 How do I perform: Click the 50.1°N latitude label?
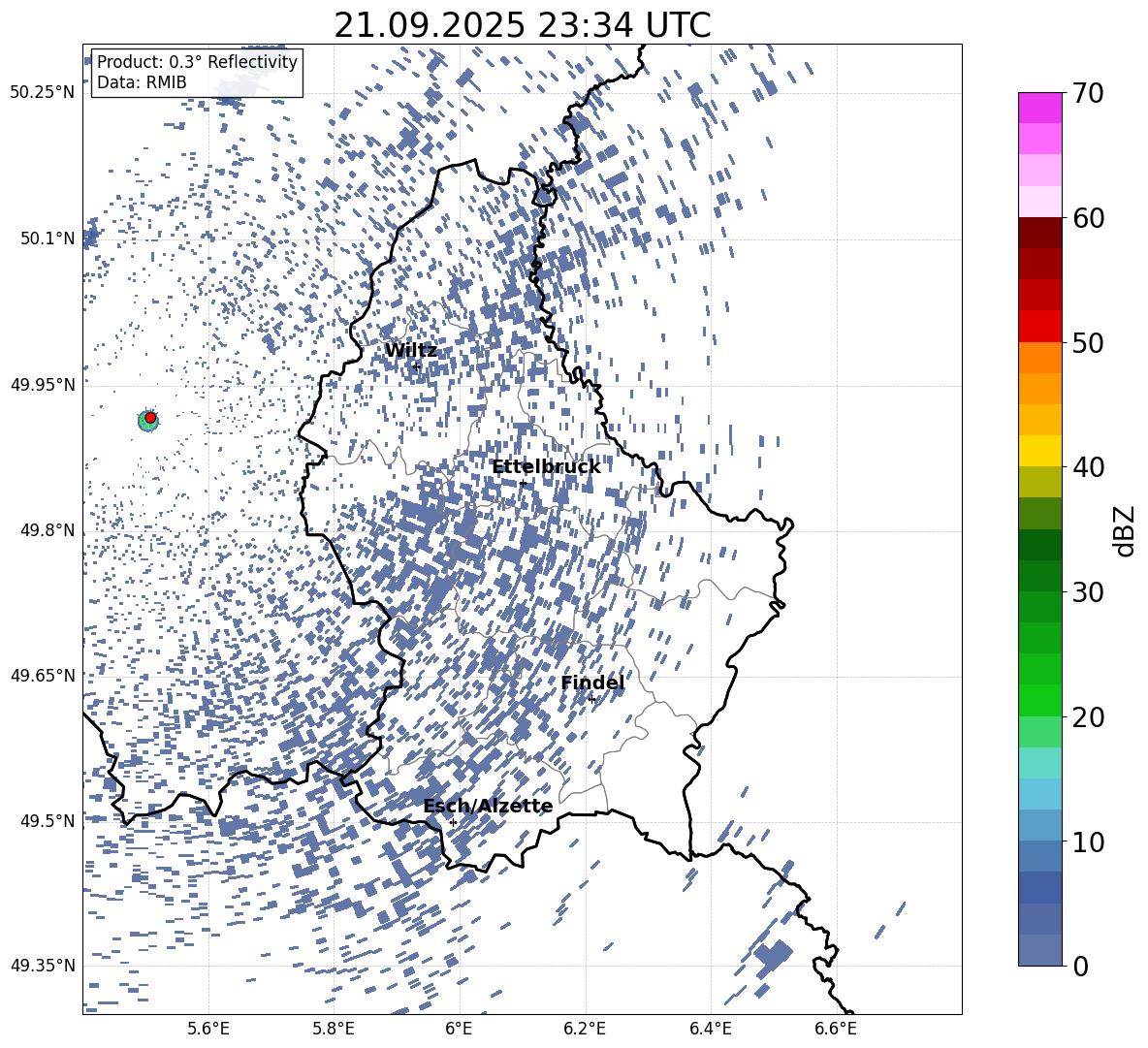pyautogui.click(x=48, y=239)
